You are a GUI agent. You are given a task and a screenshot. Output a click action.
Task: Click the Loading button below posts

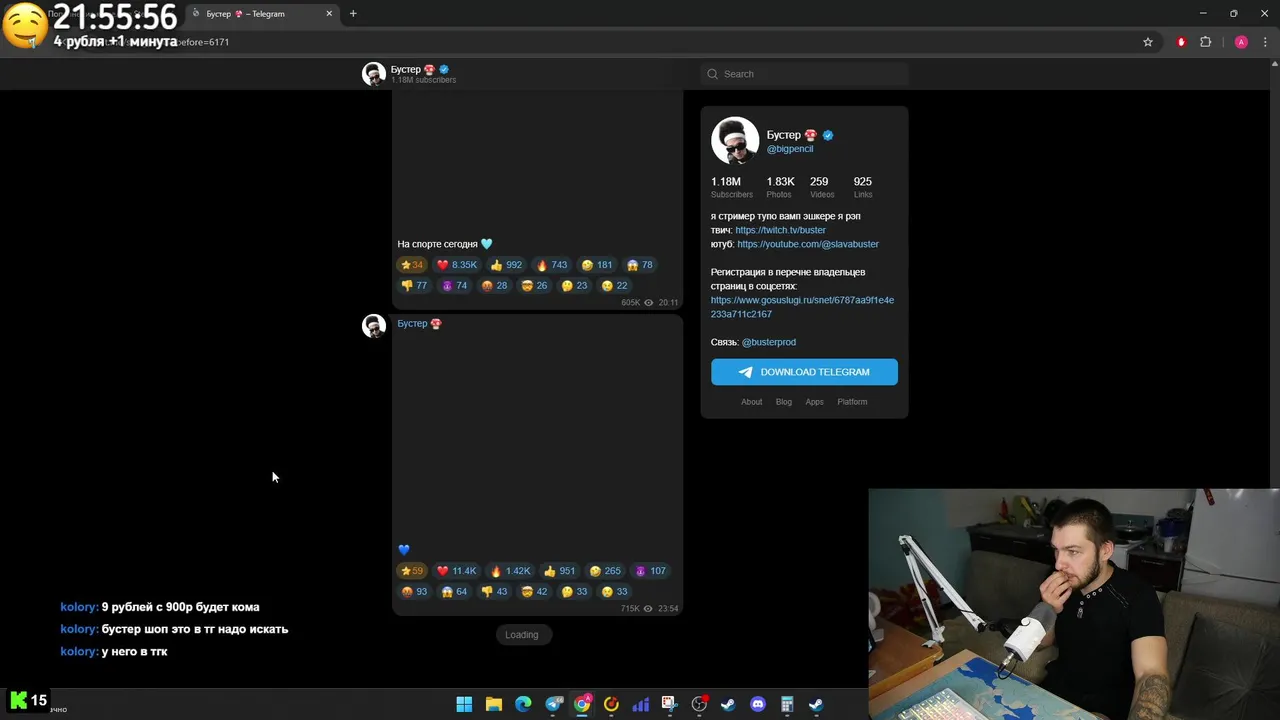[521, 635]
